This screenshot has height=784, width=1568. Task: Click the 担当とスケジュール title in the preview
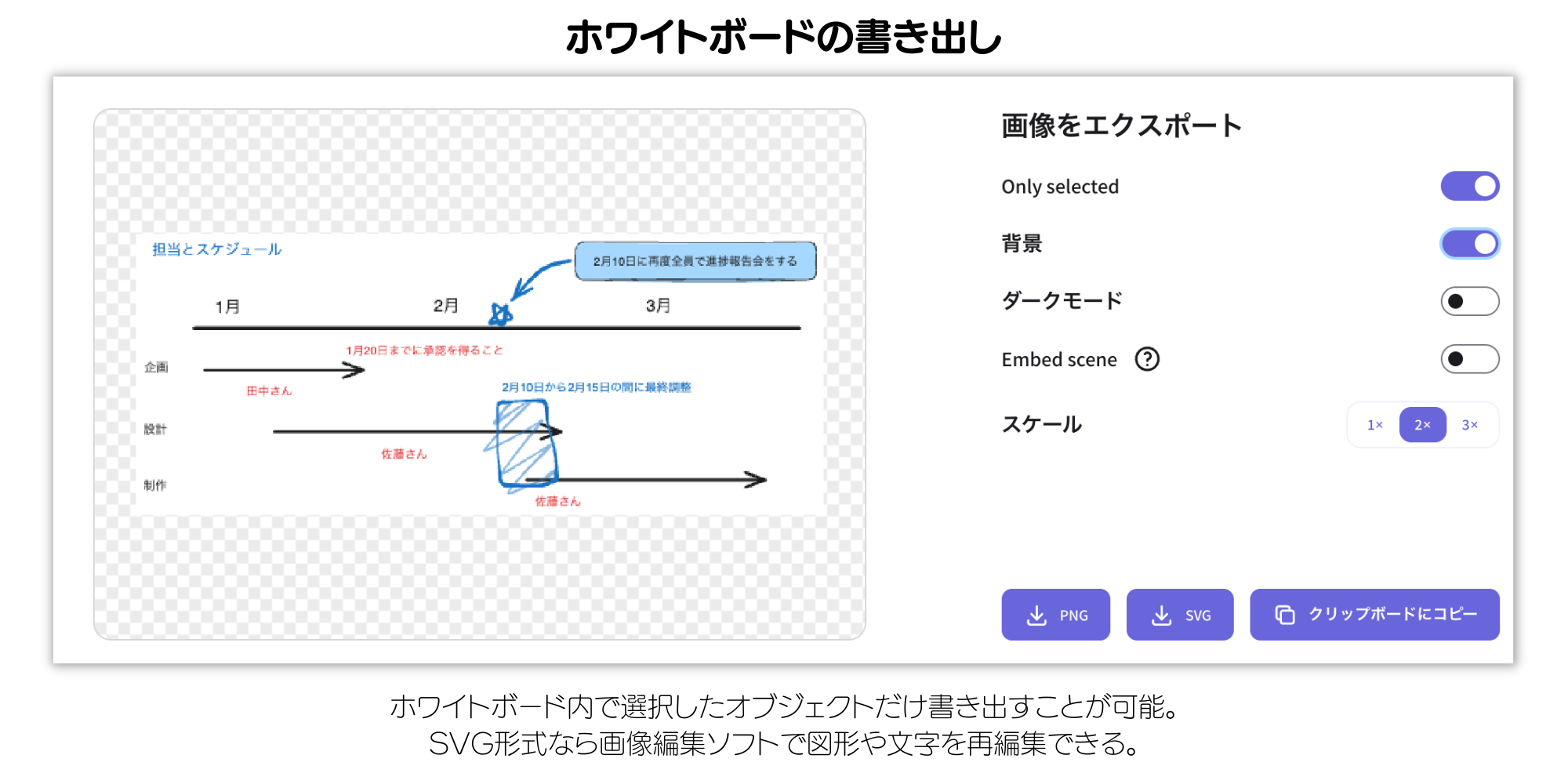coord(216,249)
